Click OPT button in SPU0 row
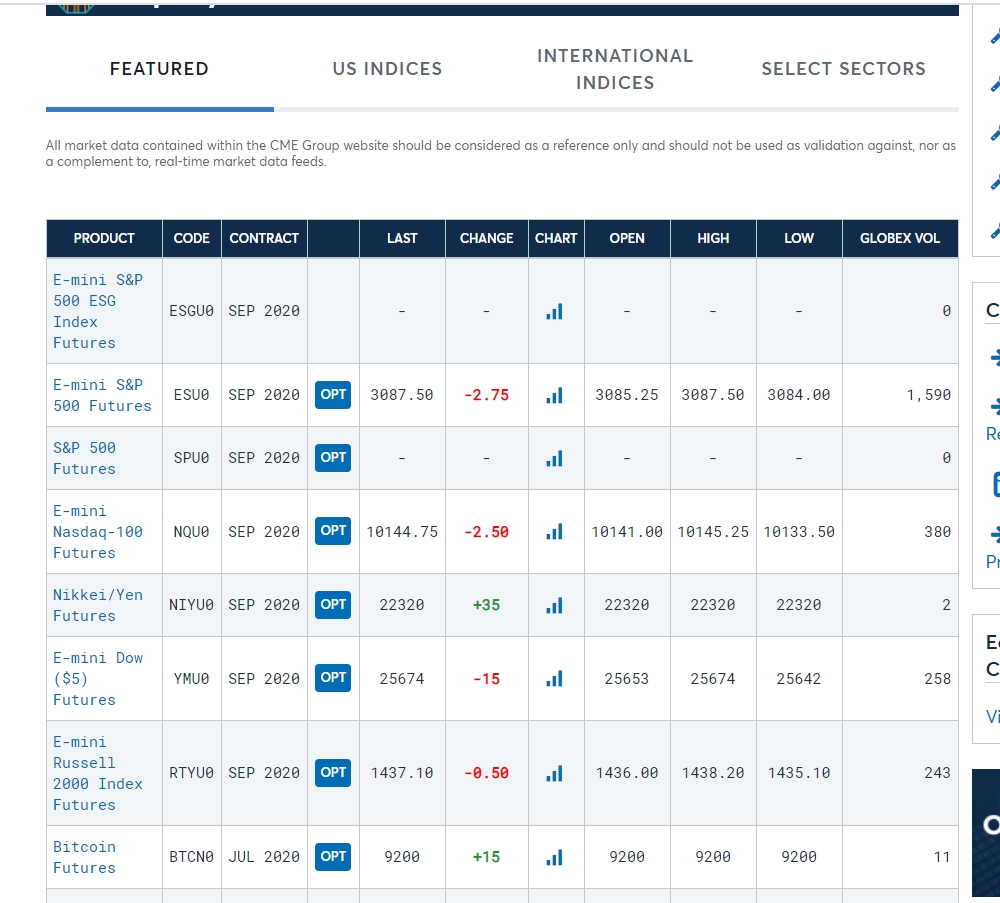Image resolution: width=1000 pixels, height=903 pixels. pos(333,458)
